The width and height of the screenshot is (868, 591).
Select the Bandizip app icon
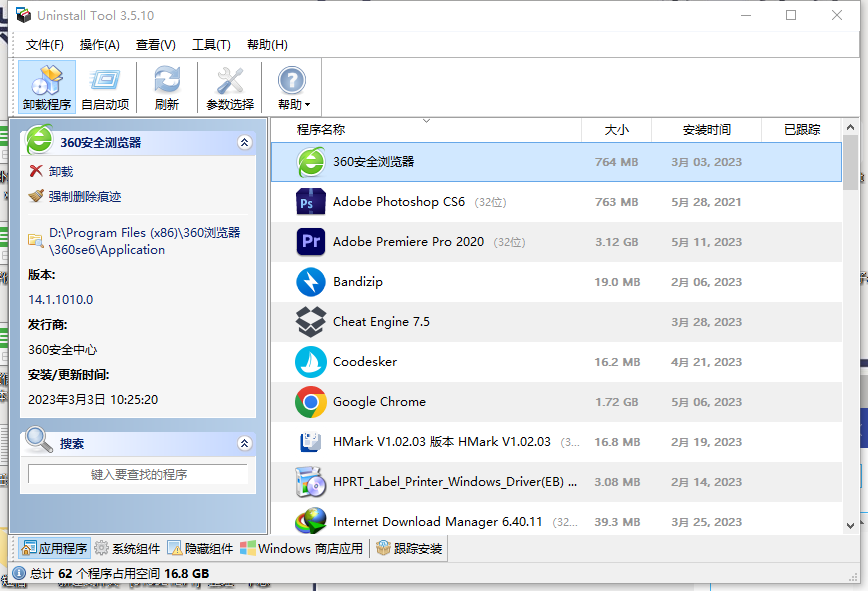coord(311,282)
